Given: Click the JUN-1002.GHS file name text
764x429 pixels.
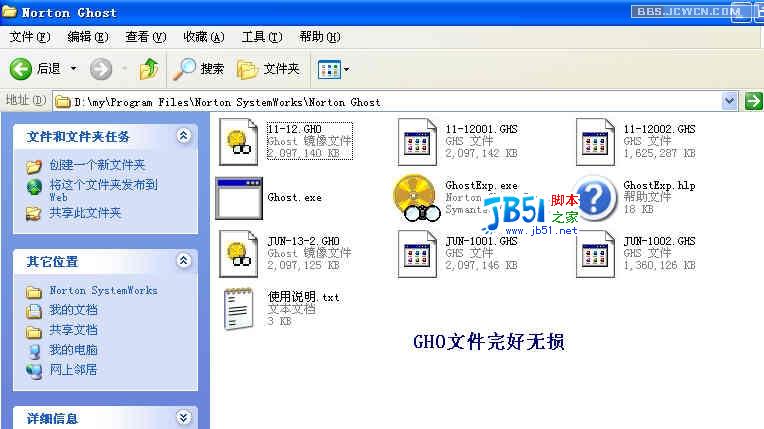Looking at the screenshot, I should [659, 241].
